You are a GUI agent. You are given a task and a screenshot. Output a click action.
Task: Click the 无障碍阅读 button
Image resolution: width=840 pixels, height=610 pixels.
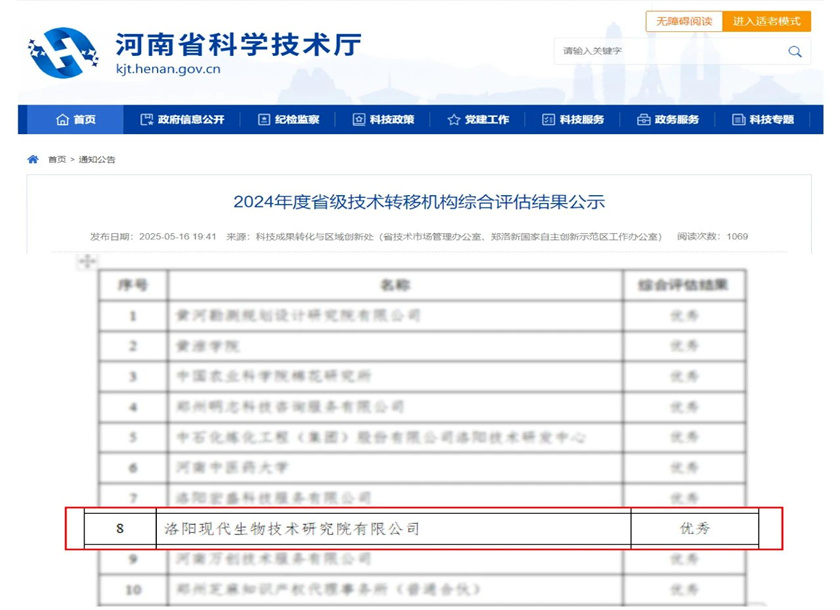(684, 21)
